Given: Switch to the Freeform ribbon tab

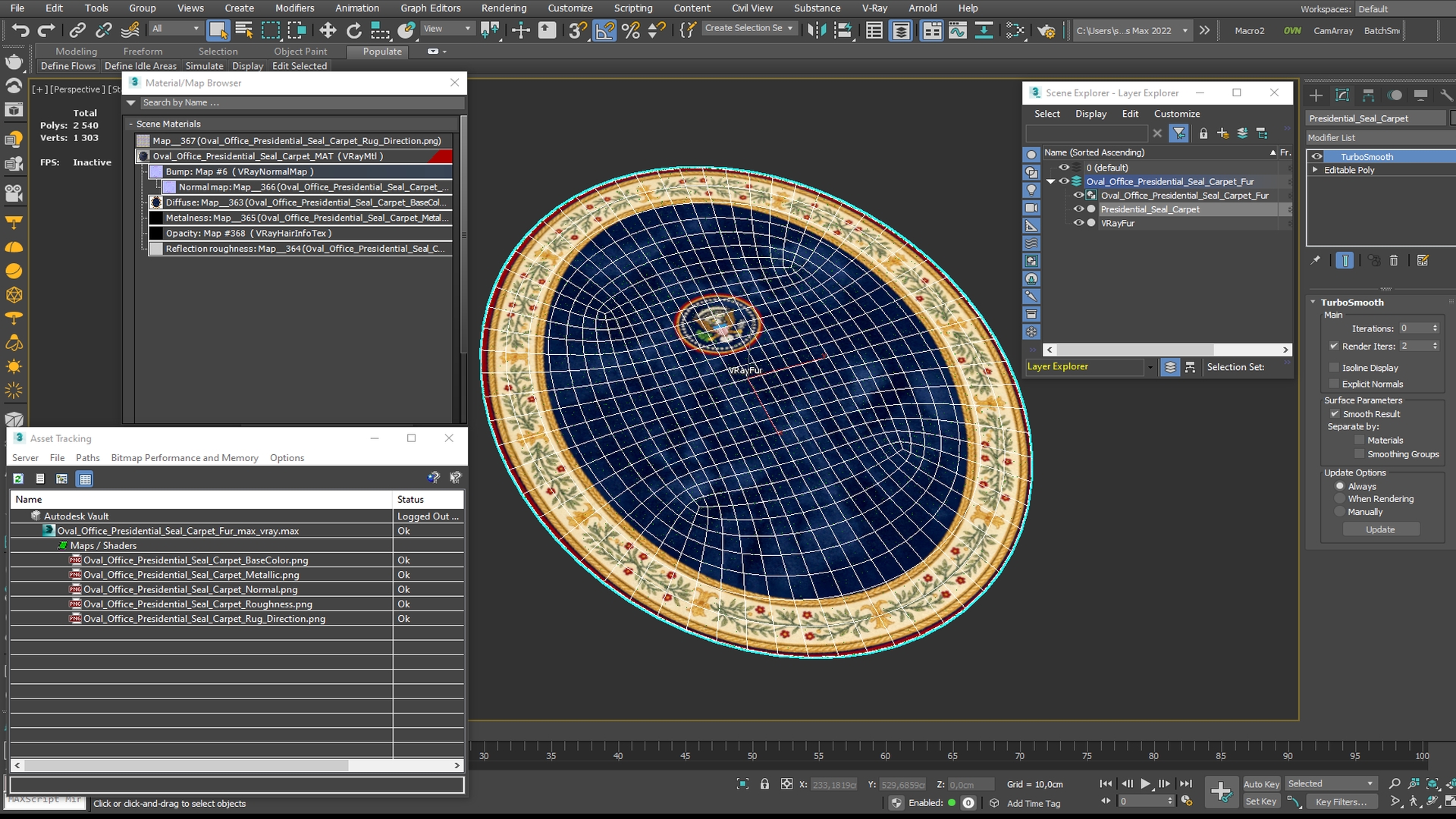Looking at the screenshot, I should 143,52.
